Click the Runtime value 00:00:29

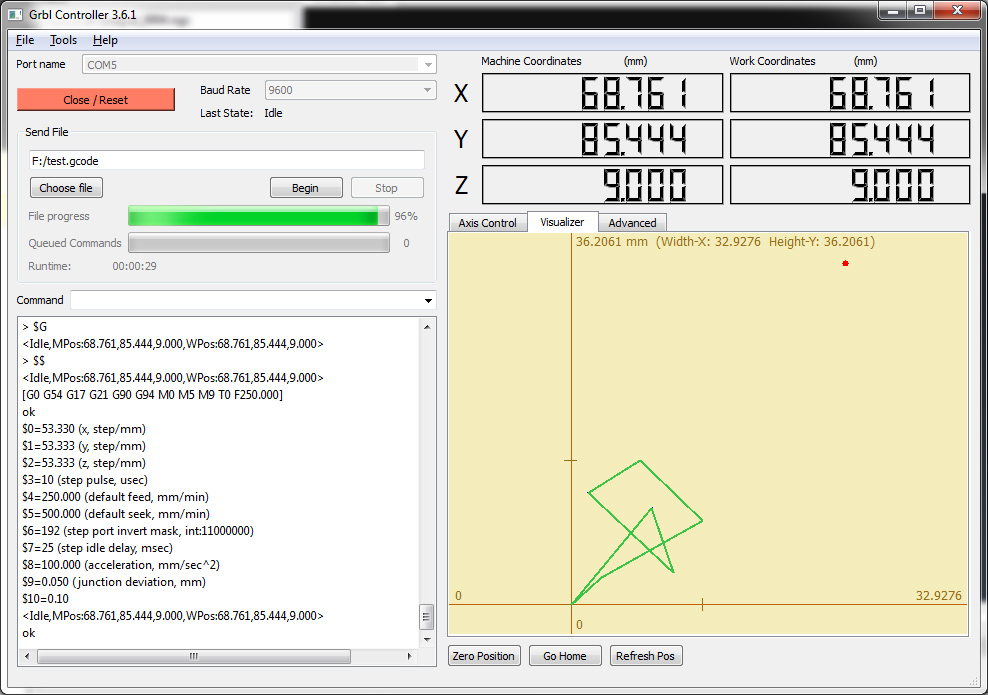coord(134,266)
